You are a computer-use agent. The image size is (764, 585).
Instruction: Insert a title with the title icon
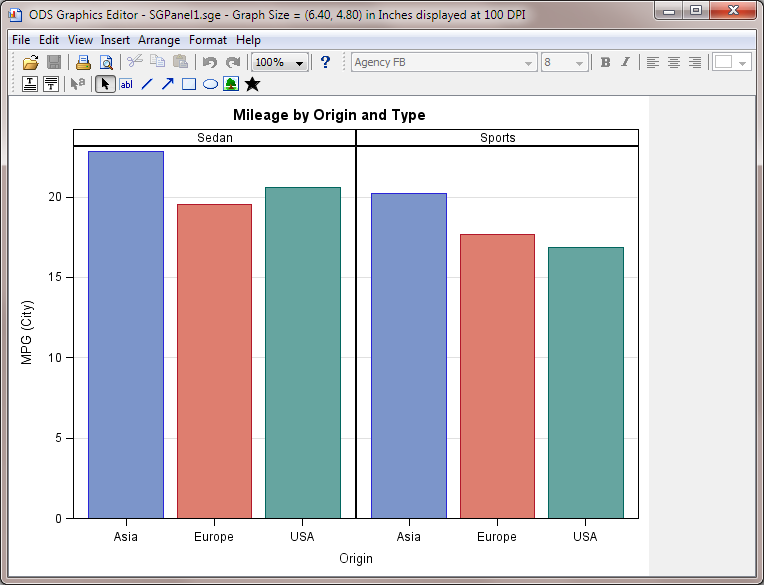(30, 84)
